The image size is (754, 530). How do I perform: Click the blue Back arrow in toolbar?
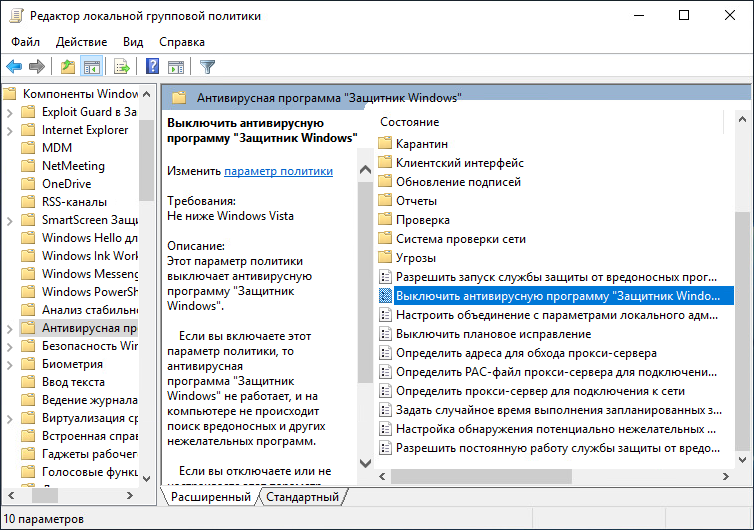tap(14, 67)
